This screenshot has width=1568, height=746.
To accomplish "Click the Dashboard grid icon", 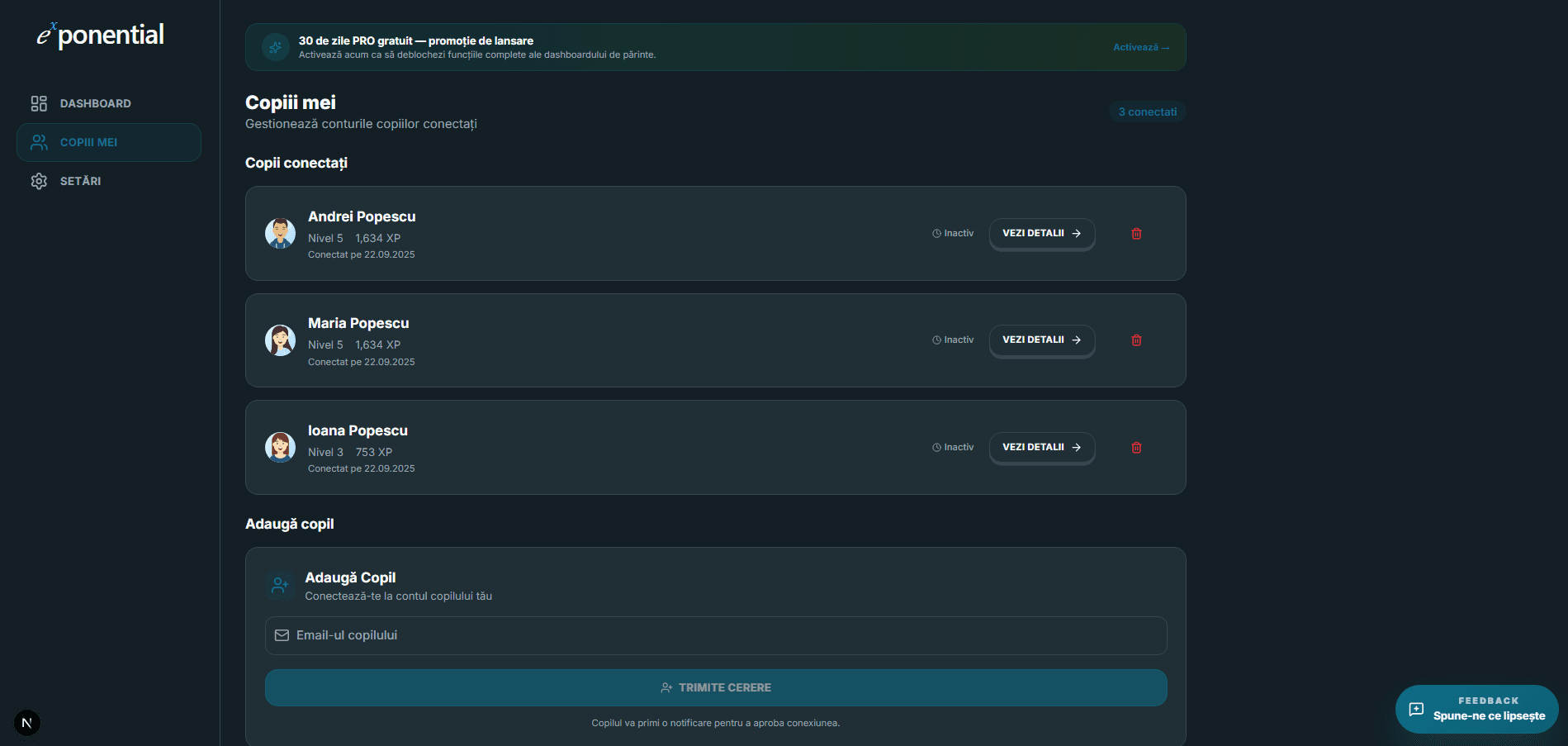I will pyautogui.click(x=39, y=103).
